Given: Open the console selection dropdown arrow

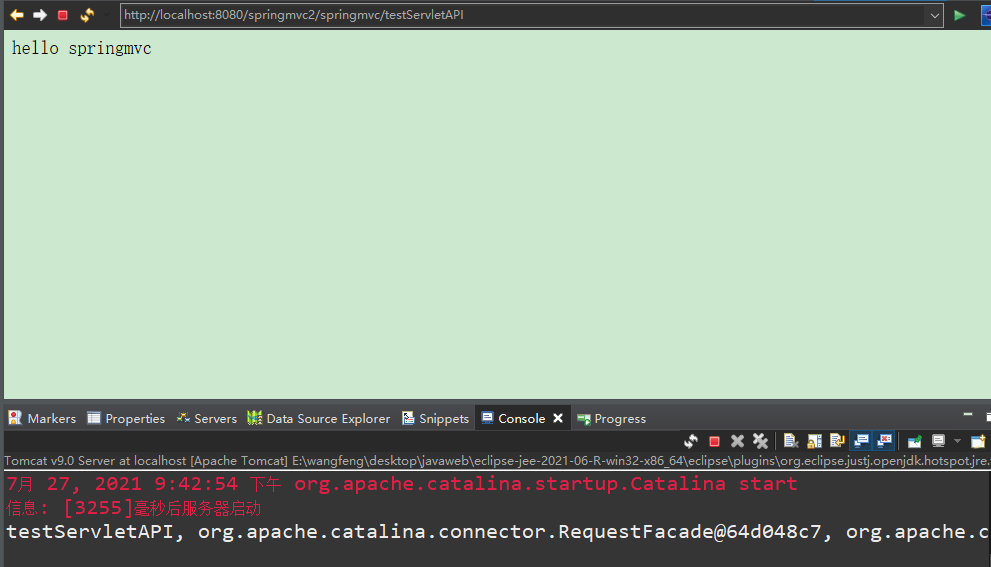Looking at the screenshot, I should pos(957,441).
